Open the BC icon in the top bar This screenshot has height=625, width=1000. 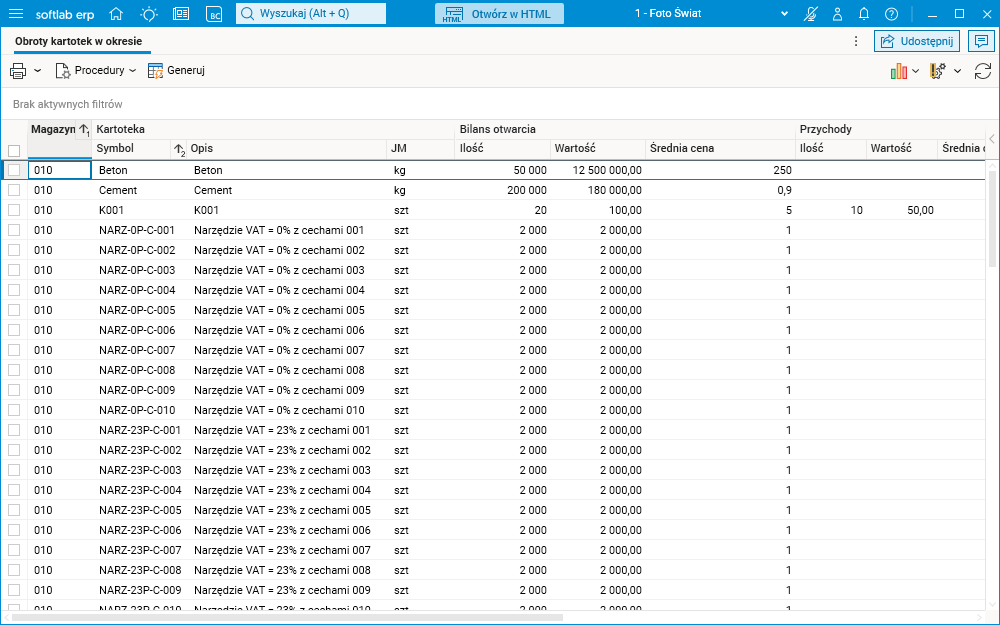pyautogui.click(x=214, y=14)
